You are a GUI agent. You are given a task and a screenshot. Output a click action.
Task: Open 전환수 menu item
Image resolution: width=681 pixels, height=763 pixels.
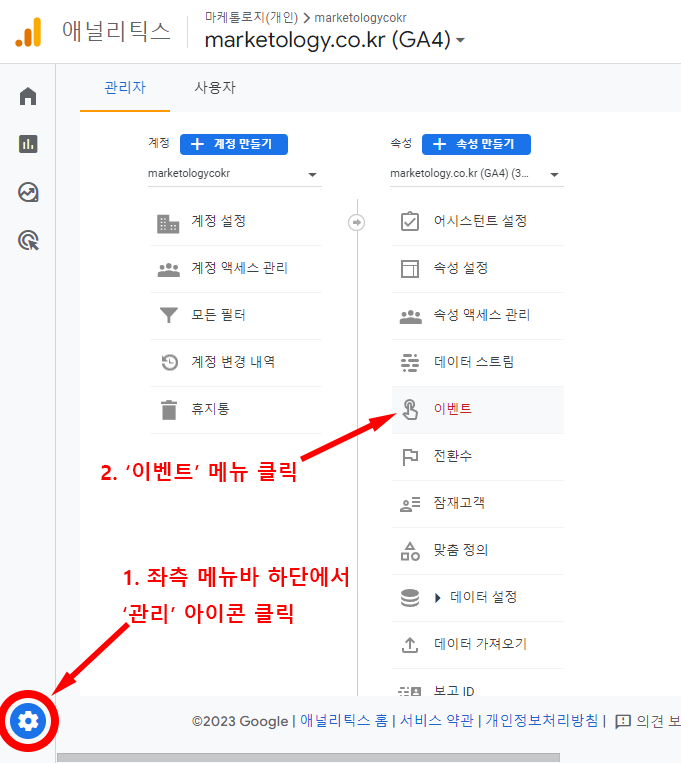(x=478, y=457)
